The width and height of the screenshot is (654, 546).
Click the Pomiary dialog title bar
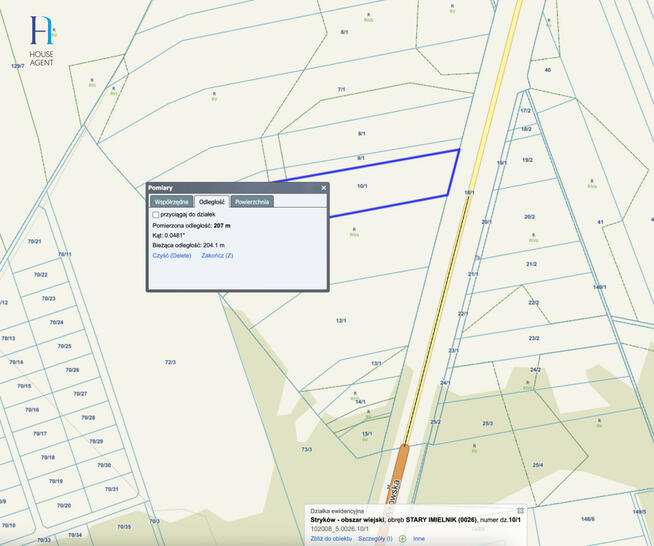tap(230, 188)
